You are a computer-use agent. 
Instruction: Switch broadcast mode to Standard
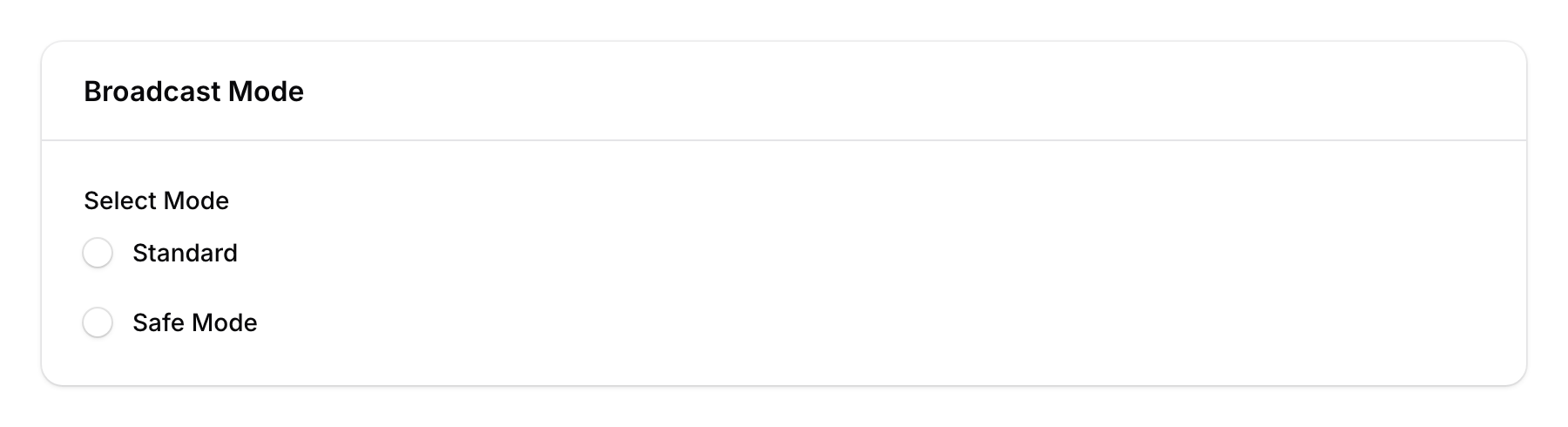coord(98,254)
